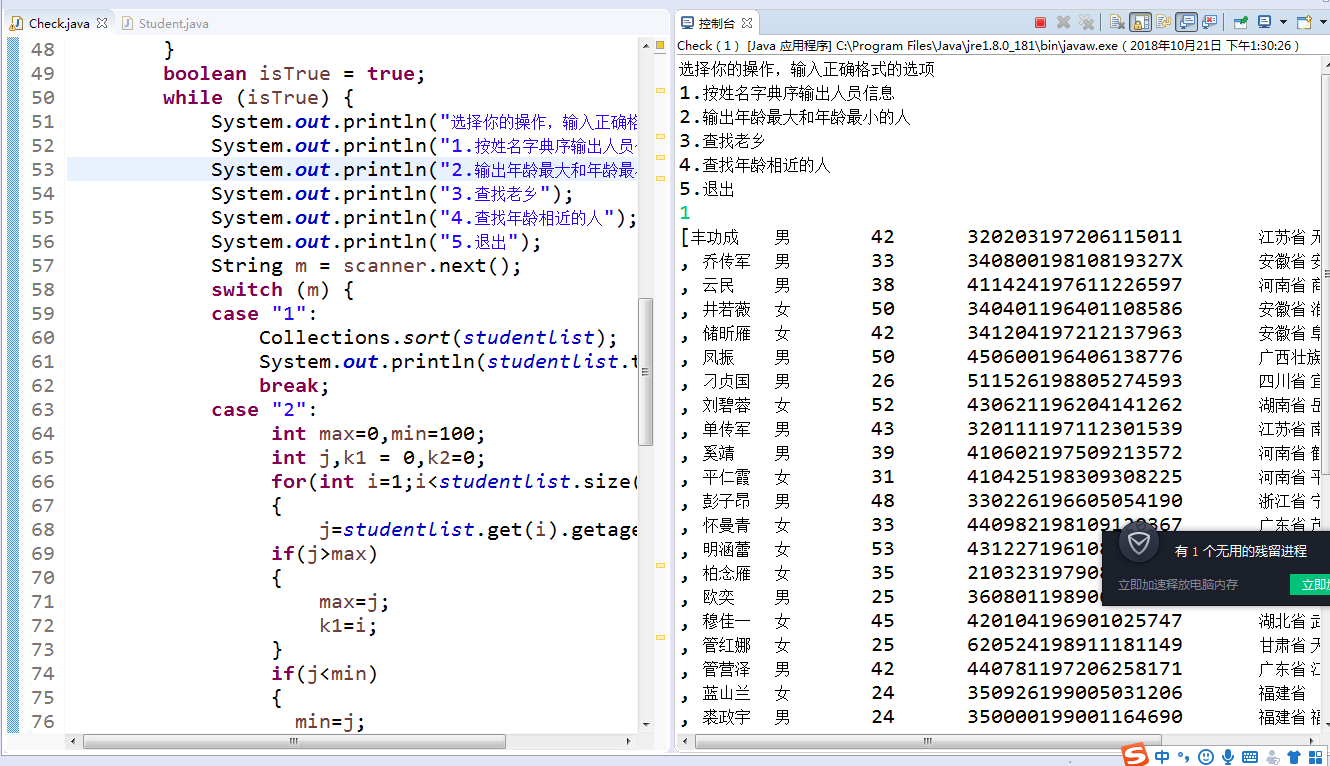Image resolution: width=1330 pixels, height=766 pixels.
Task: Toggle show console when standard error changes
Action: click(x=1210, y=22)
